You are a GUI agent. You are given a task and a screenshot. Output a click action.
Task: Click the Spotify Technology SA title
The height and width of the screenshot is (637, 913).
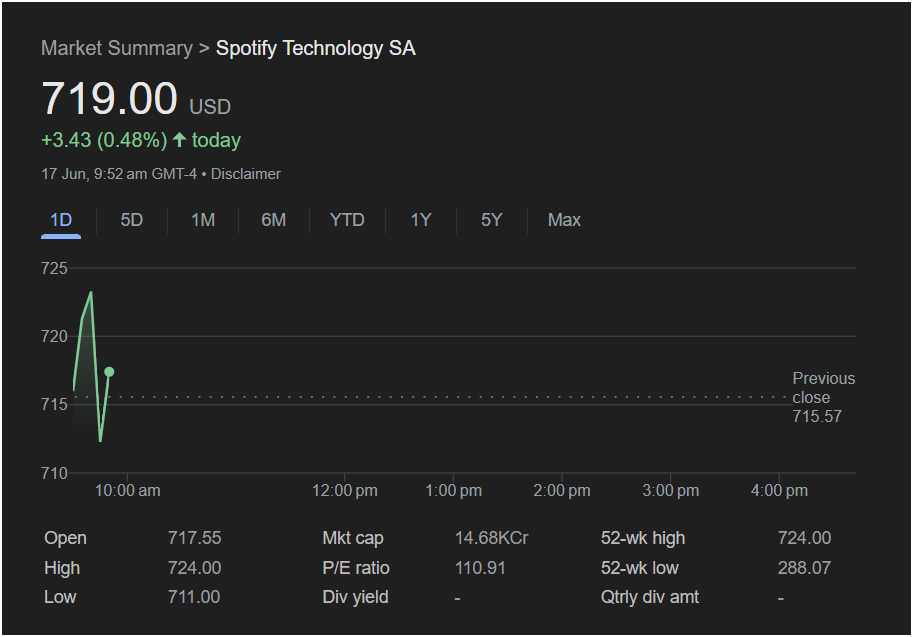(316, 48)
